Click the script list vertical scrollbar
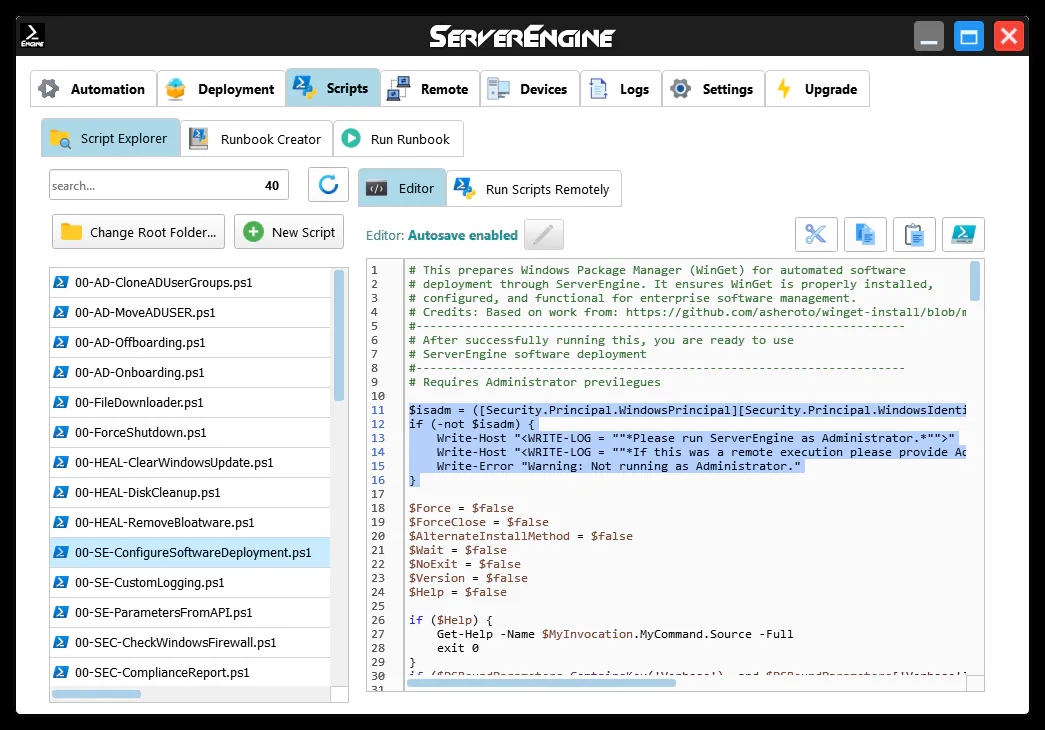This screenshot has width=1045, height=730. [339, 335]
